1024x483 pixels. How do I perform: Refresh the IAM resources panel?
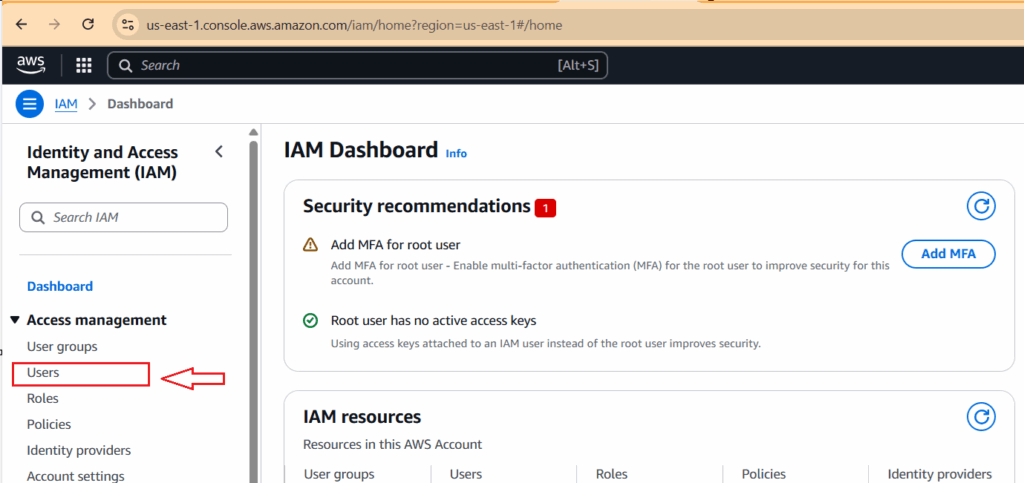(x=981, y=416)
